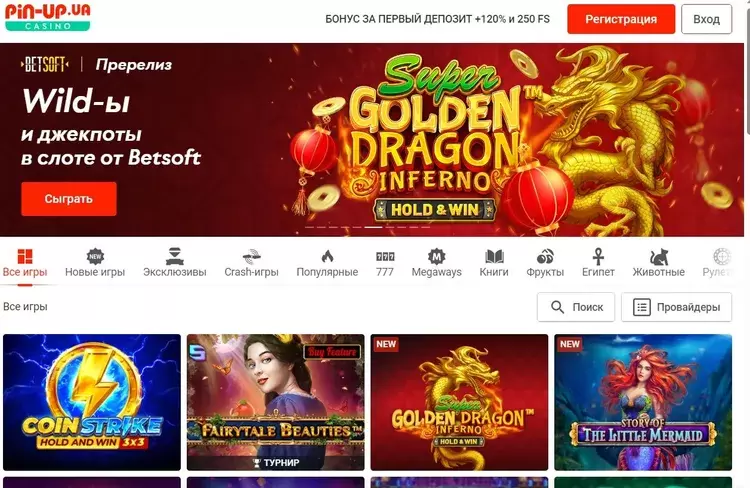This screenshot has width=750, height=488.
Task: Click the ТУРНИР label on Fairytale Beauties
Action: (276, 463)
